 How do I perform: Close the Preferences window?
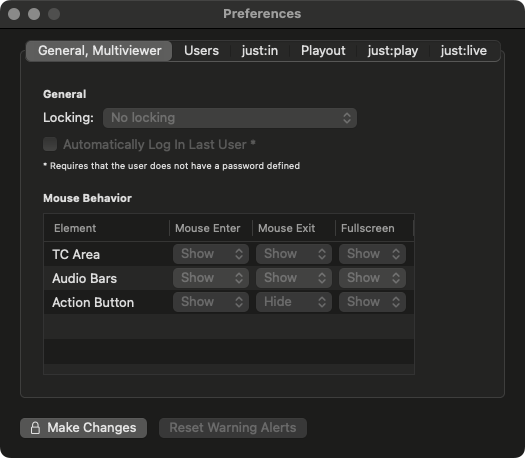[14, 14]
